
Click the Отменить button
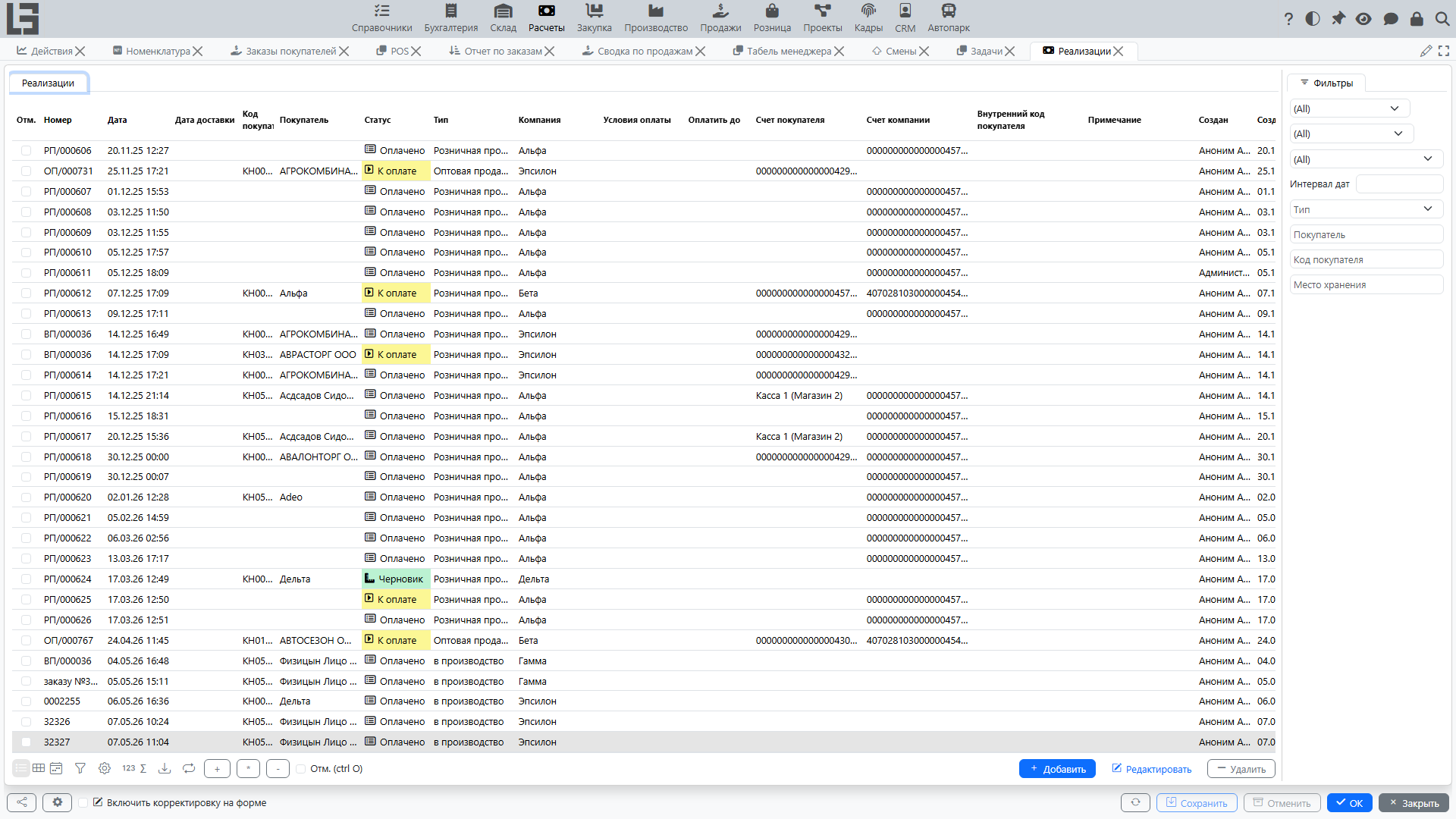[x=1282, y=803]
